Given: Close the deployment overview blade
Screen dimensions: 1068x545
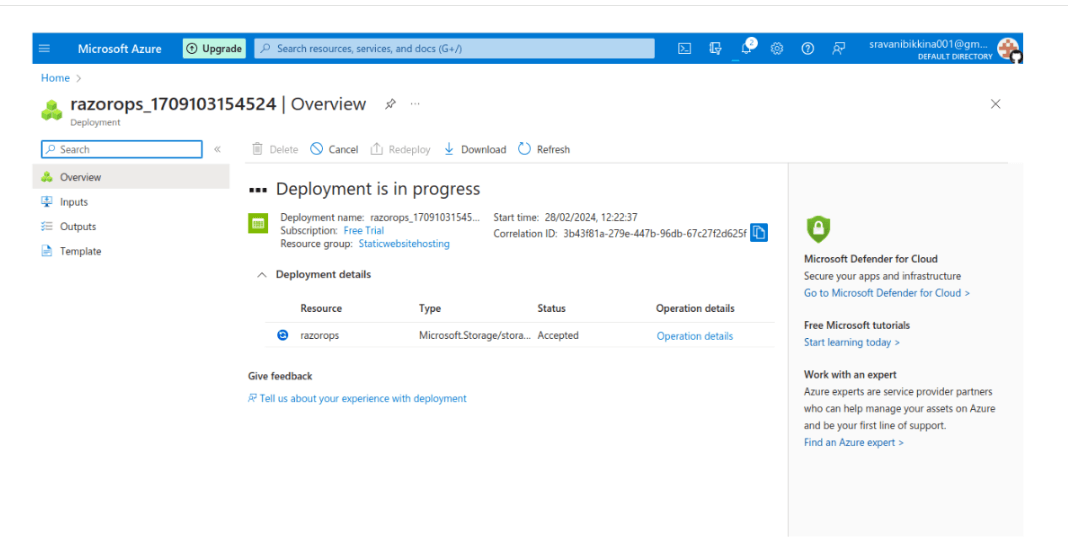Looking at the screenshot, I should 995,104.
